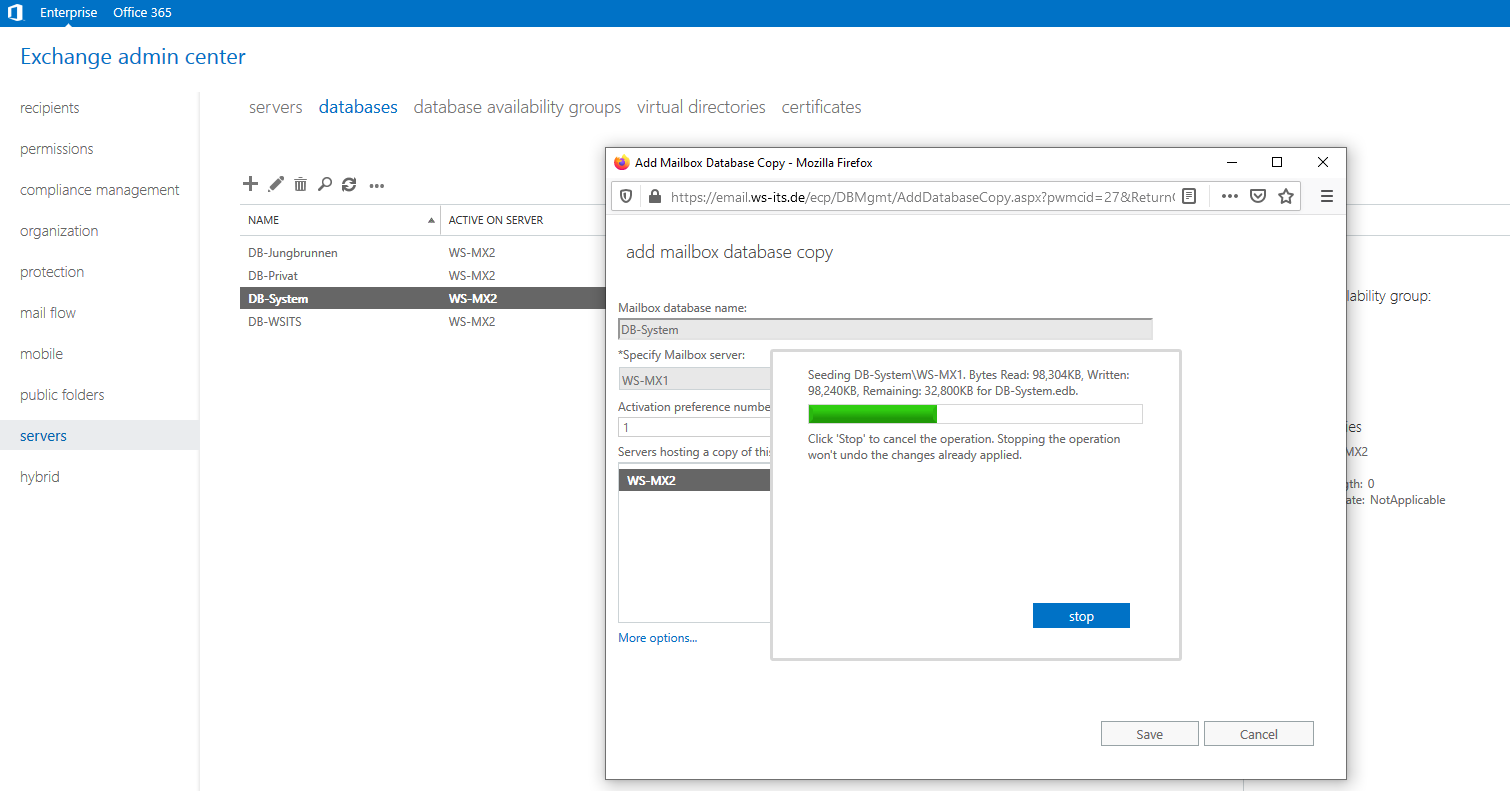1510x791 pixels.
Task: Select DB-System database row
Action: coord(423,298)
